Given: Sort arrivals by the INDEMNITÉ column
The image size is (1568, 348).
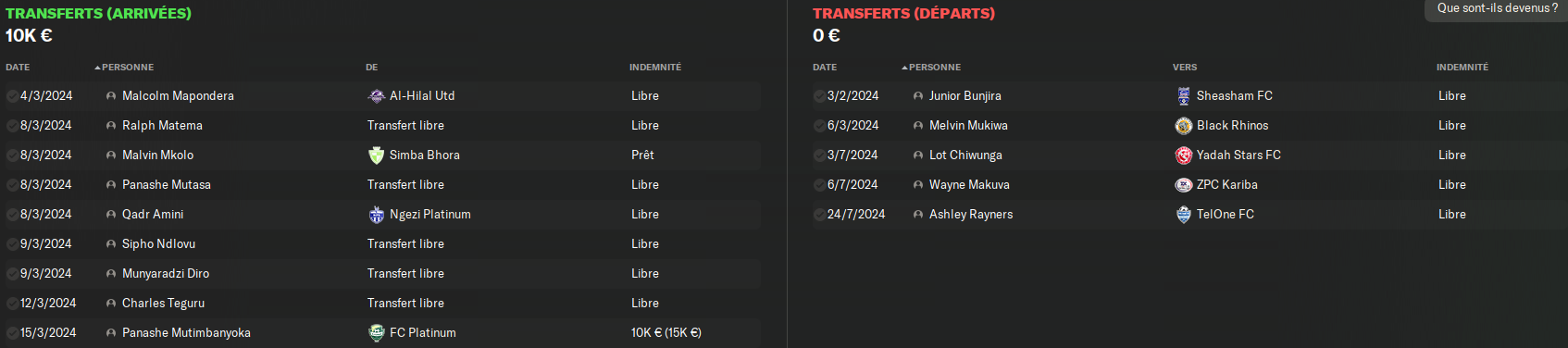Looking at the screenshot, I should tap(655, 68).
